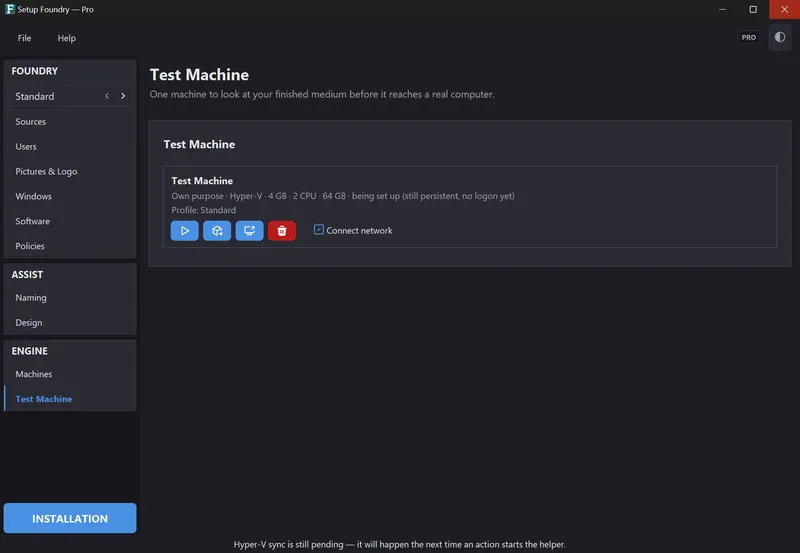Click the page description about finished medium
The height and width of the screenshot is (553, 800).
click(x=322, y=94)
